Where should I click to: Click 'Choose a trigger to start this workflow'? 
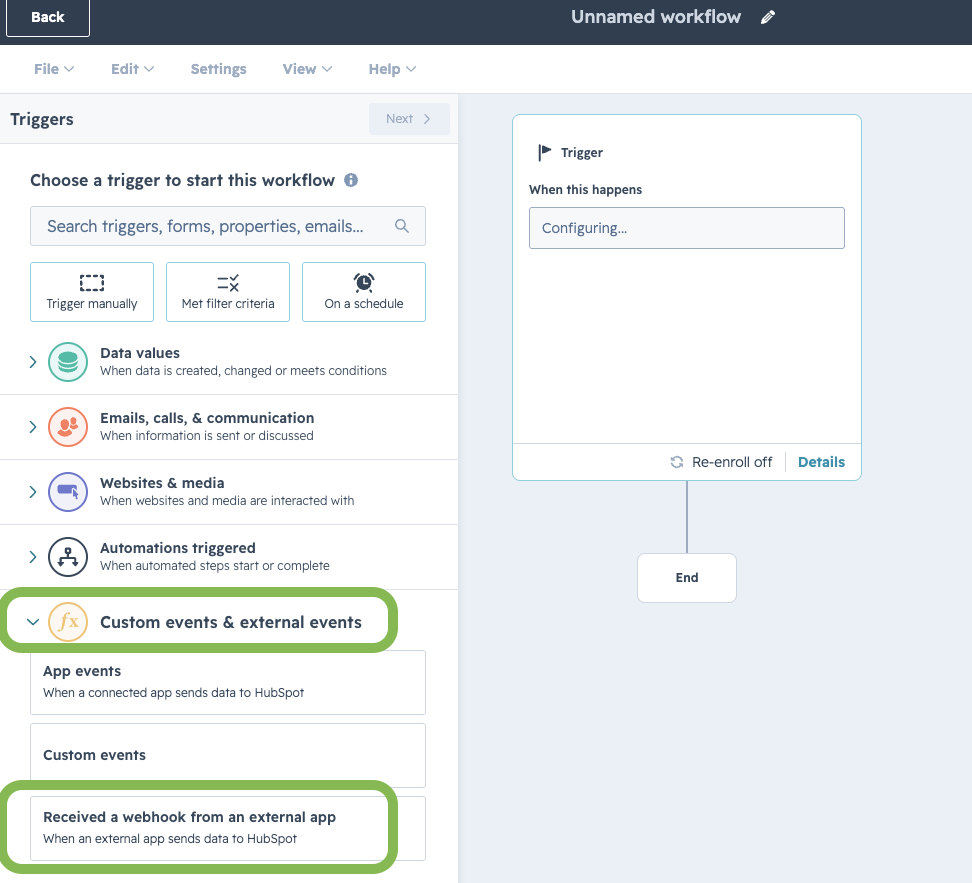pyautogui.click(x=182, y=180)
